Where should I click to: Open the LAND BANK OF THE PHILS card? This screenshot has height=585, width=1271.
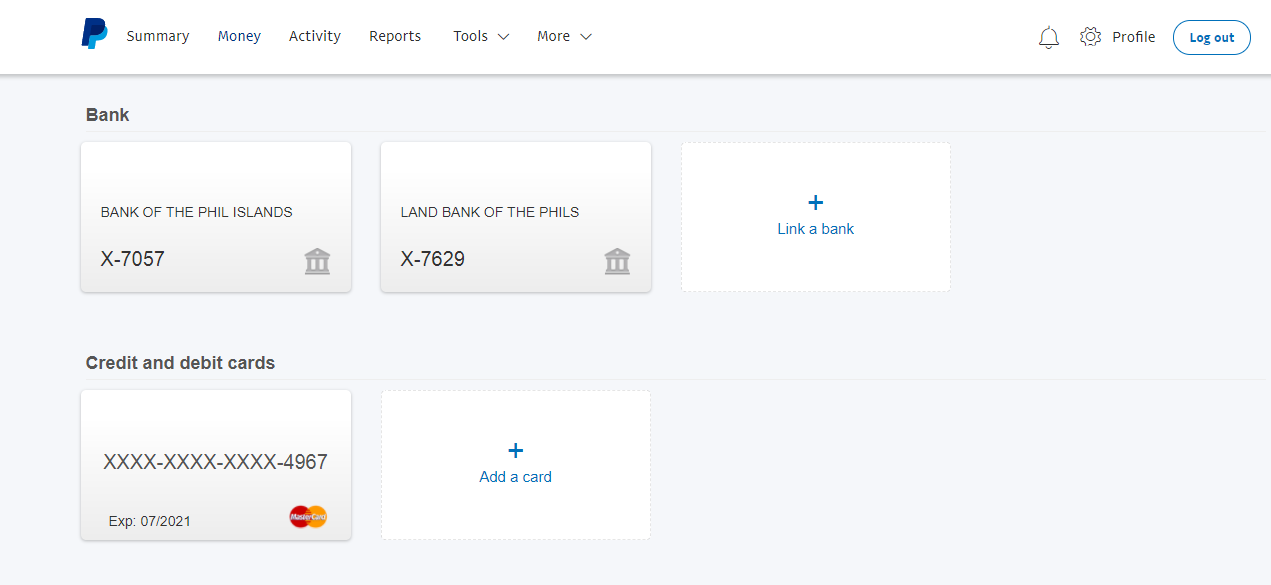click(x=516, y=217)
